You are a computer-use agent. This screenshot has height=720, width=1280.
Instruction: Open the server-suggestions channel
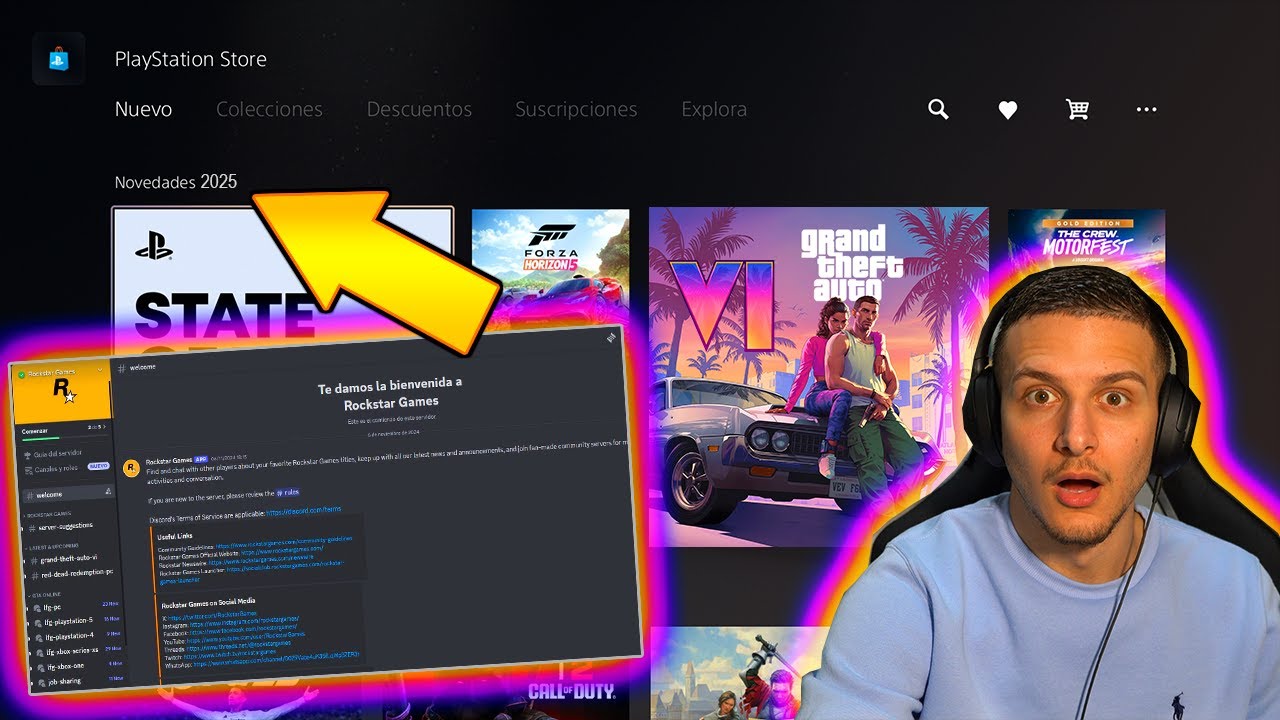62,527
